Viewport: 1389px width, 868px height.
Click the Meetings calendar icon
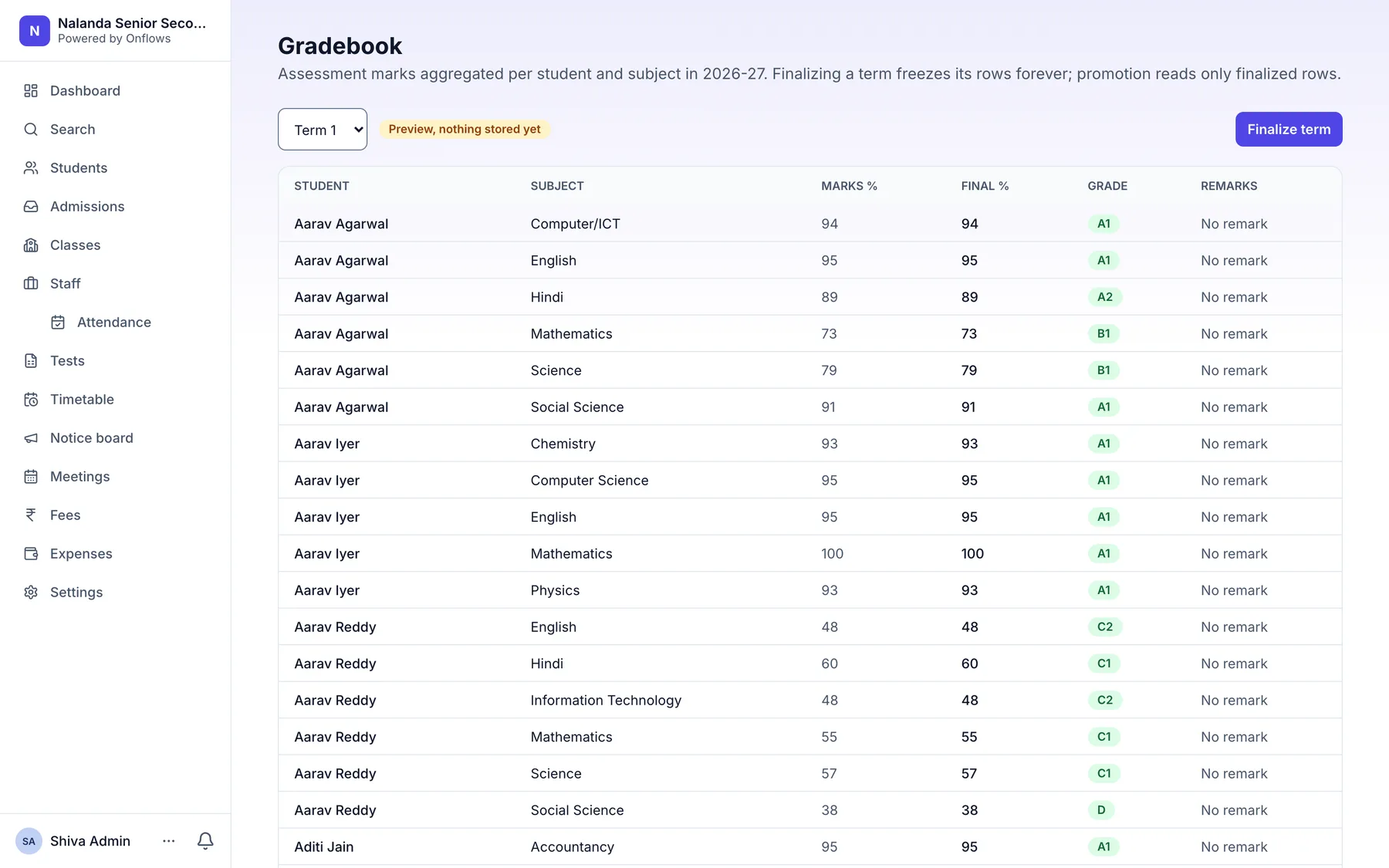[31, 477]
